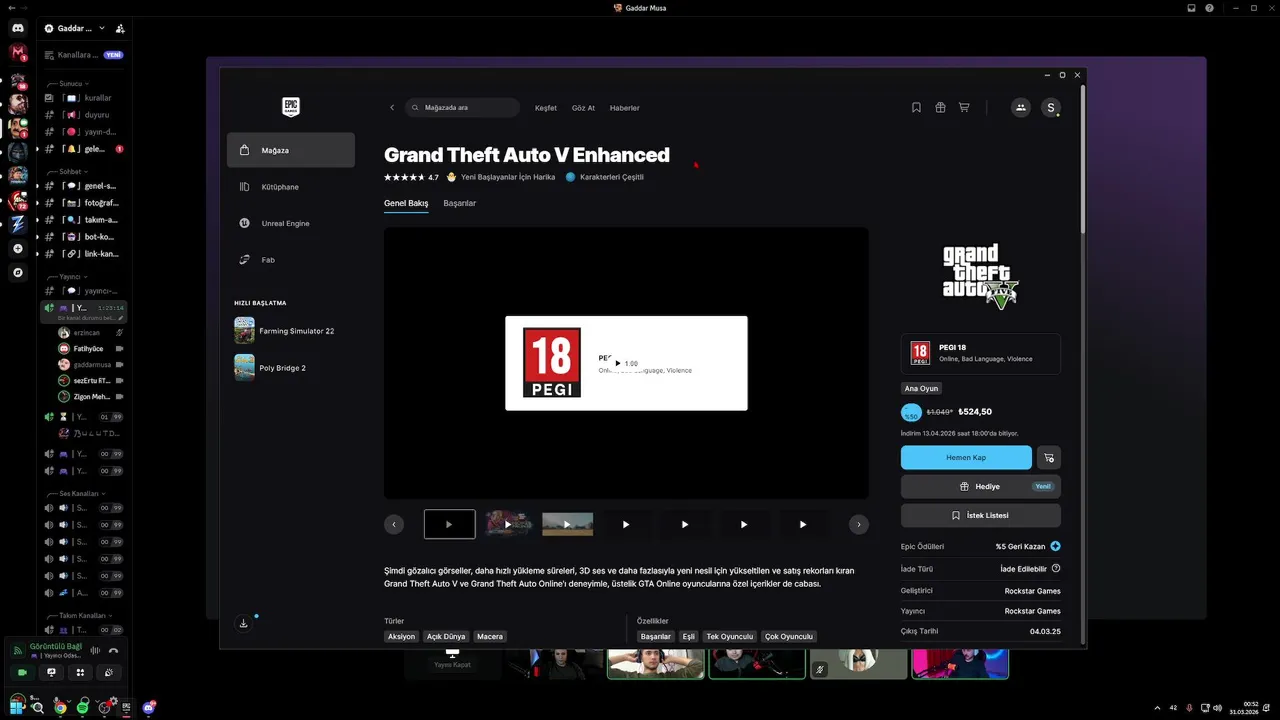Open Kütüphane in the sidebar
Viewport: 1280px width, 720px height.
(291, 187)
